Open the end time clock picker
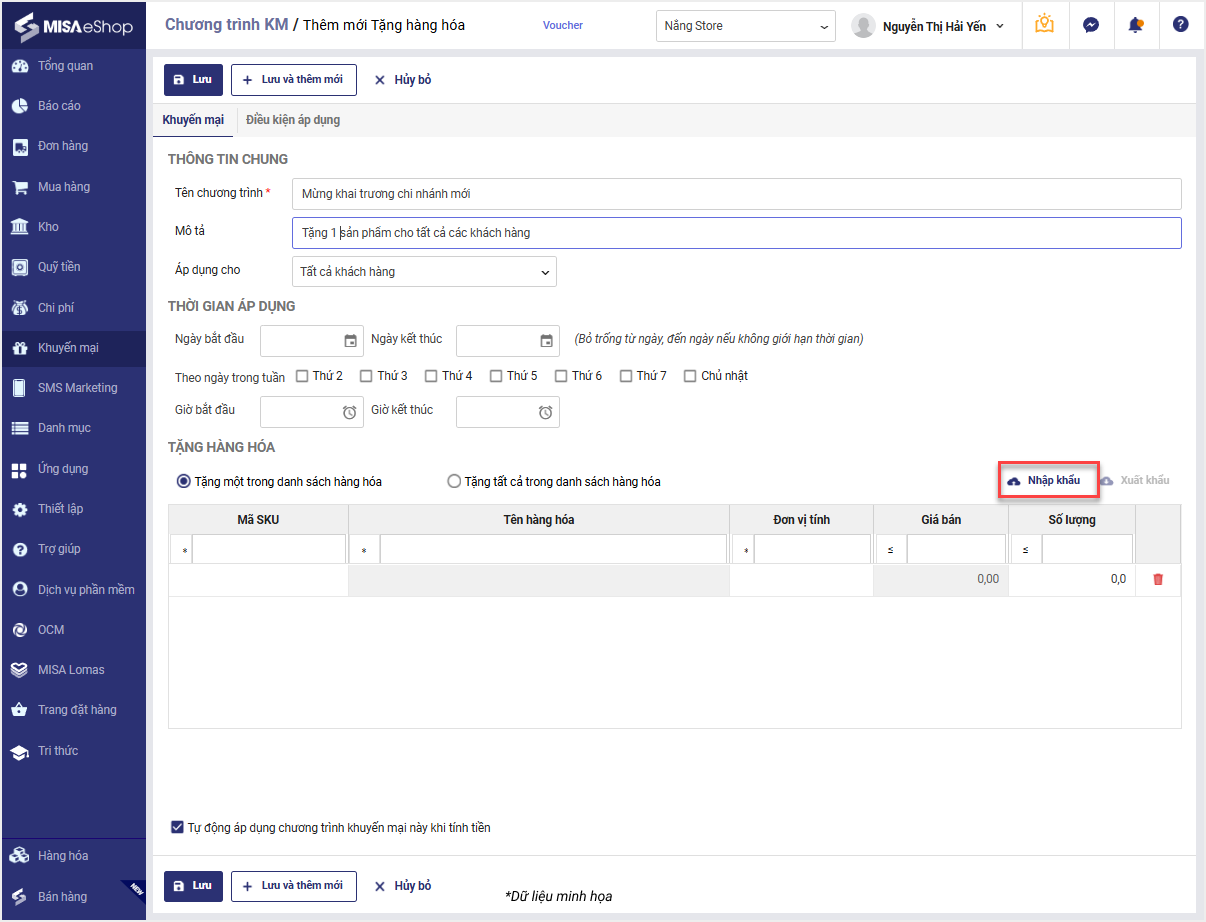The height and width of the screenshot is (922, 1206). click(x=545, y=412)
